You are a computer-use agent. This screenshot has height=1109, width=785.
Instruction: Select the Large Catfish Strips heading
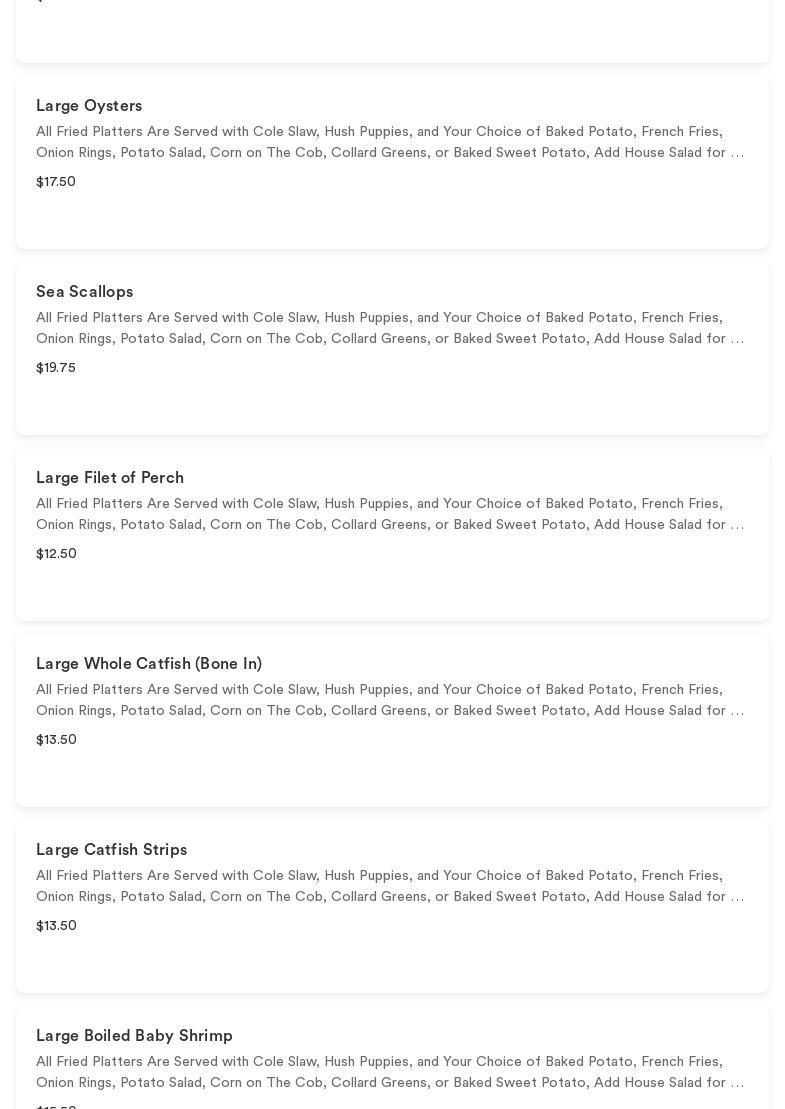[x=112, y=850]
